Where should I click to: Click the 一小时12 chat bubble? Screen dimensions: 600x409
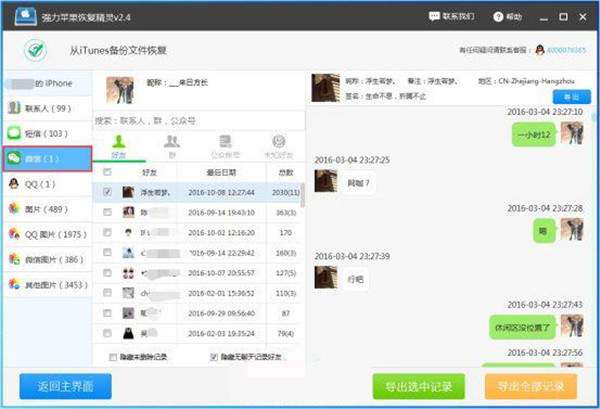click(534, 135)
